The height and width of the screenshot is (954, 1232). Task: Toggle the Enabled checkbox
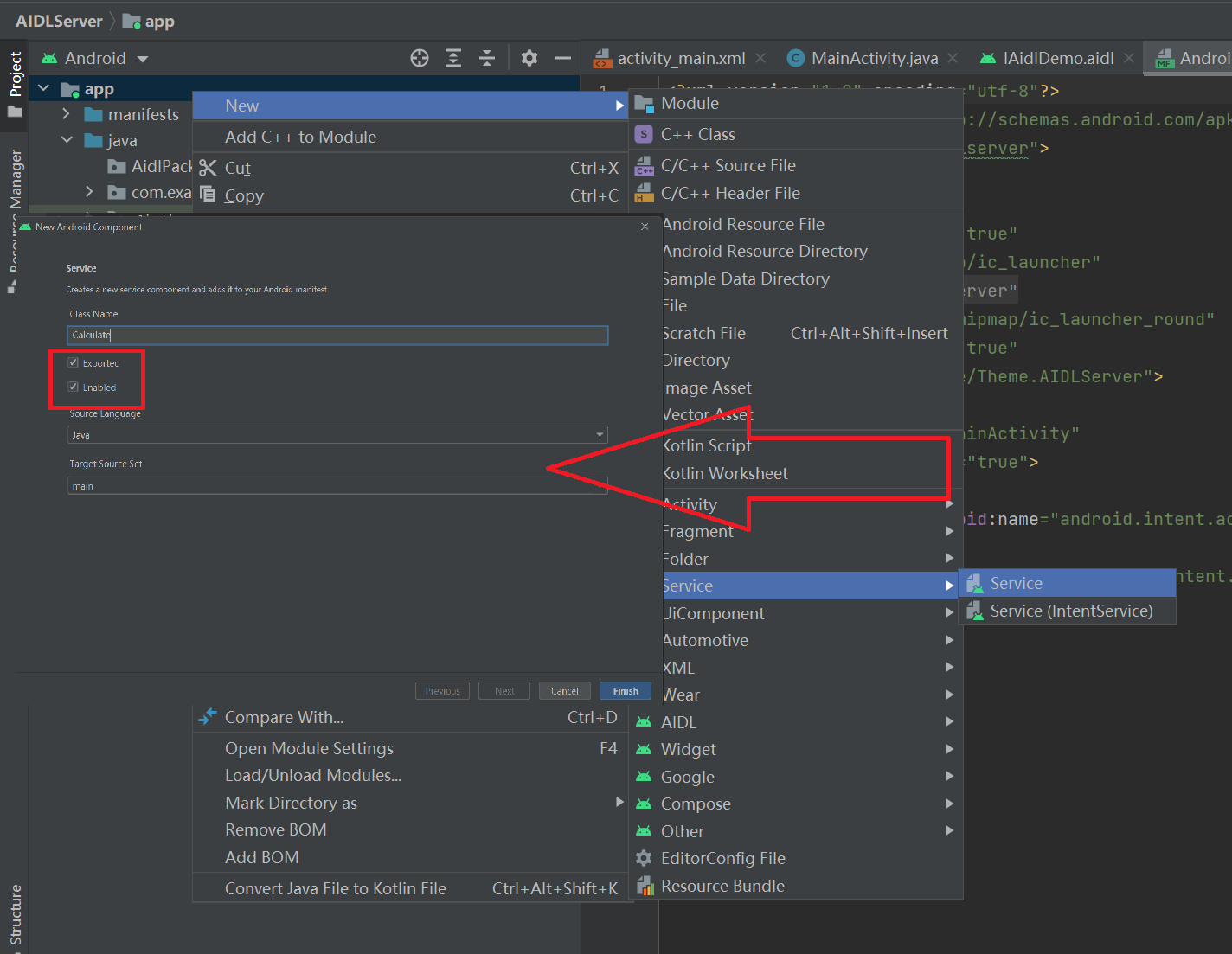(x=74, y=387)
